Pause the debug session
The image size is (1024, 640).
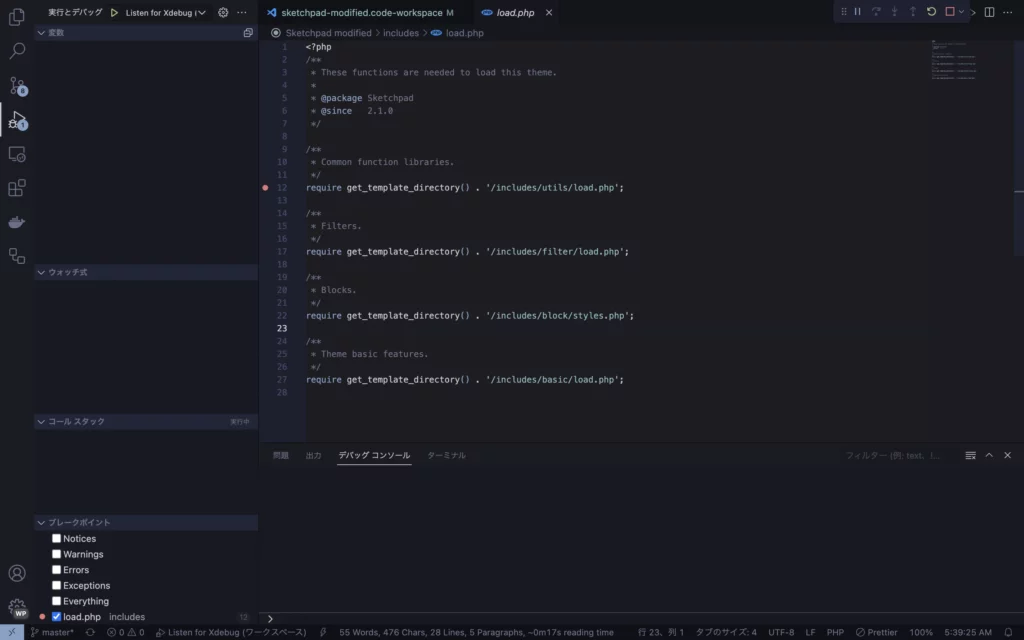click(857, 12)
